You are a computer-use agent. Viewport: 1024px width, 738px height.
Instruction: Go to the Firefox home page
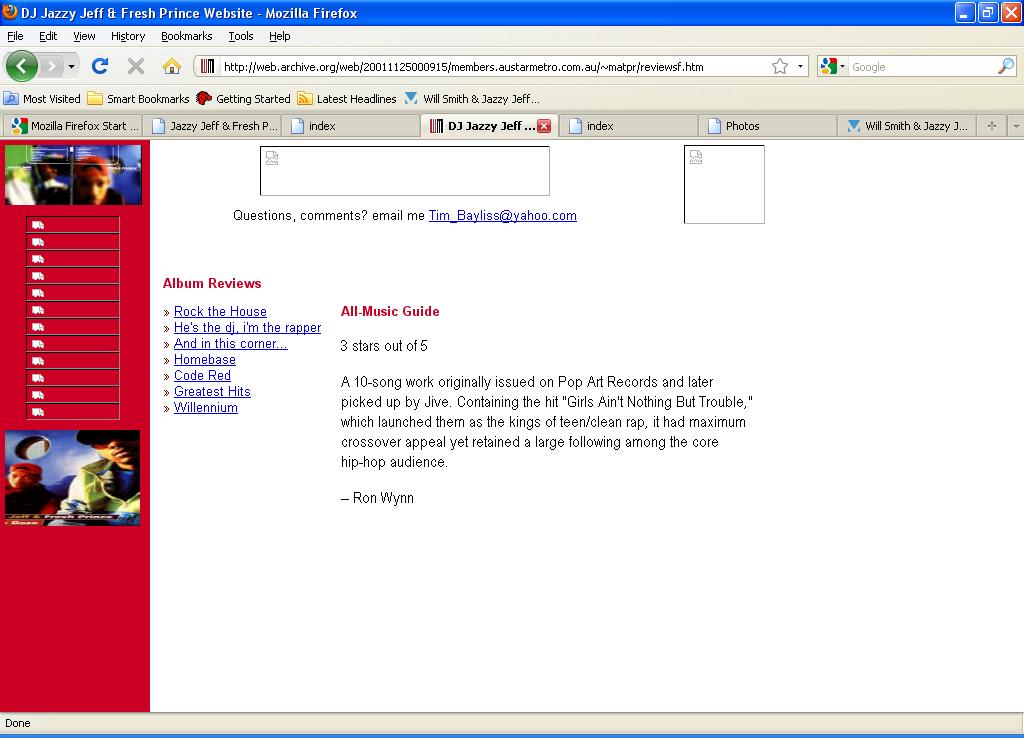click(172, 66)
